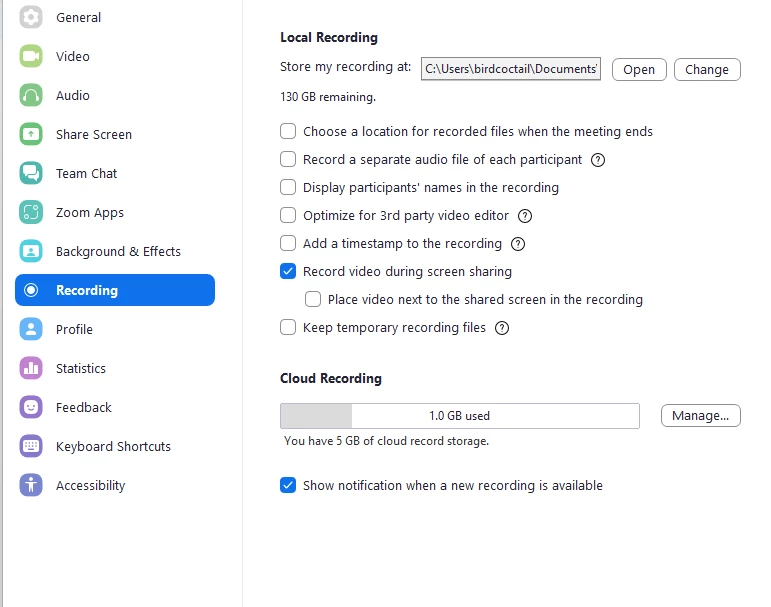The image size is (771, 607).
Task: Switch to Video settings
Action: pyautogui.click(x=115, y=56)
